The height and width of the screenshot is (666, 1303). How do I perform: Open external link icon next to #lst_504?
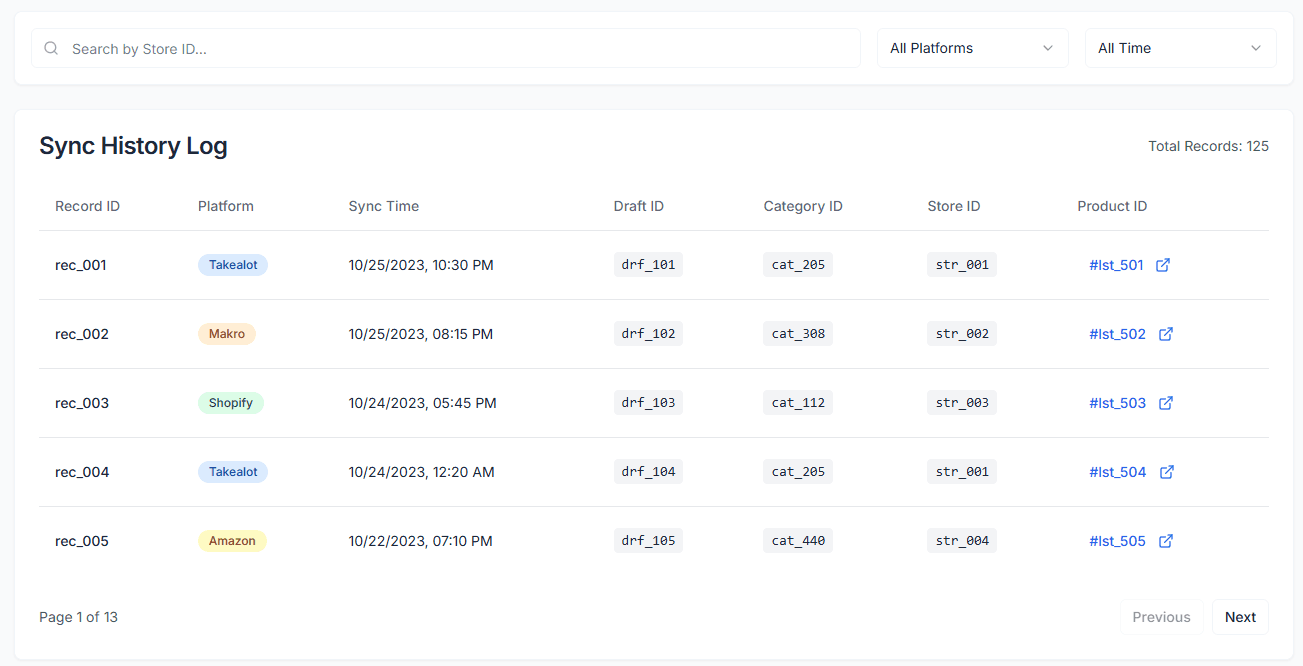click(x=1166, y=471)
